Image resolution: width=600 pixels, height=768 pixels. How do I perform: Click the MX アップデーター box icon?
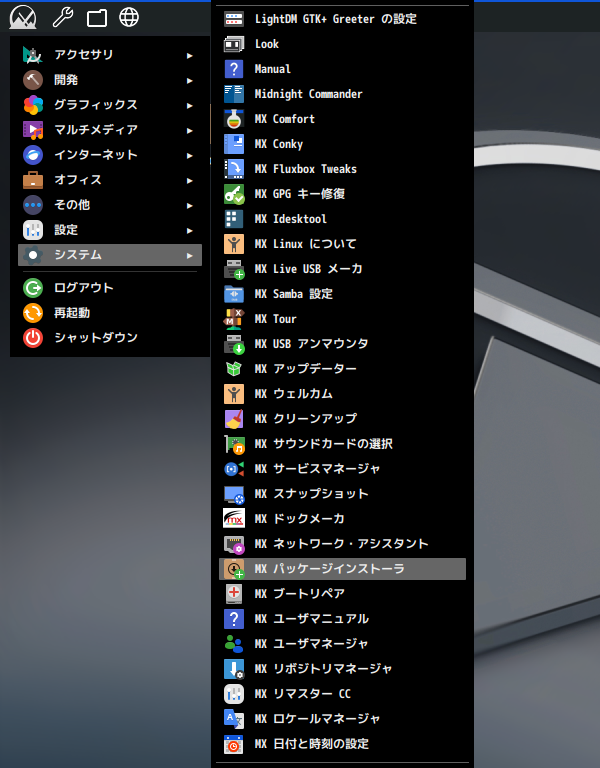click(234, 369)
